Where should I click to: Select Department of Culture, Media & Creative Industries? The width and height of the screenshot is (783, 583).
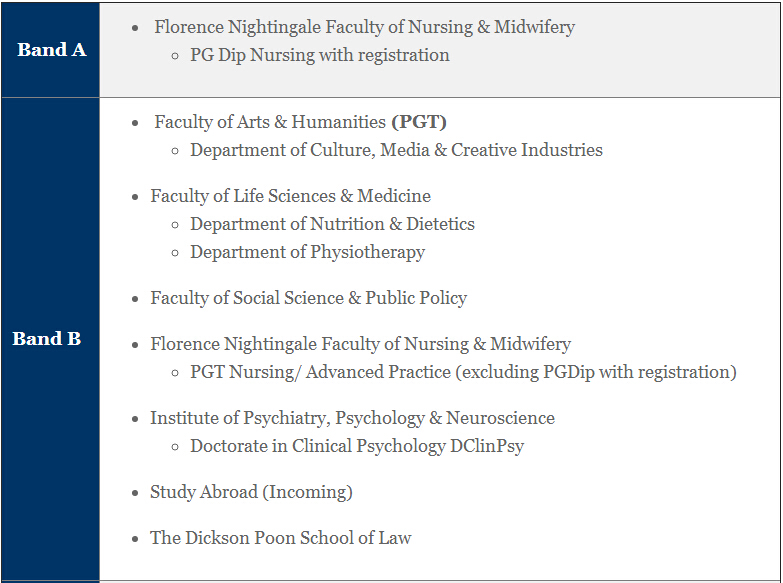click(396, 150)
